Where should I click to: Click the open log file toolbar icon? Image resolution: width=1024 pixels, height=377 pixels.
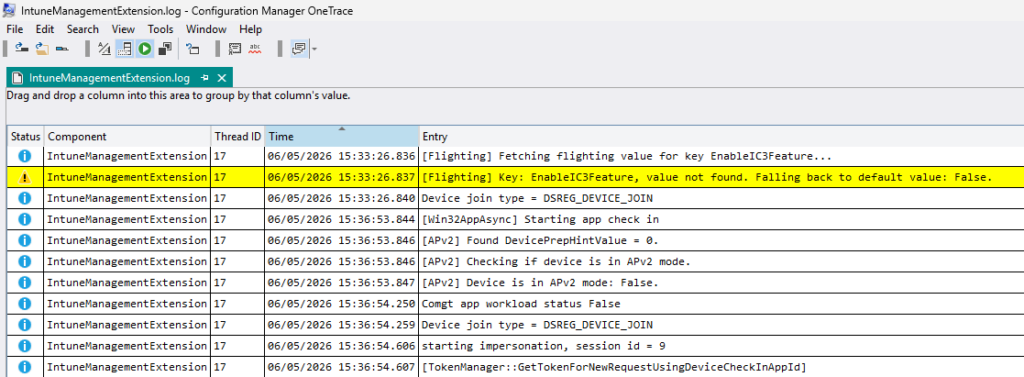point(22,48)
